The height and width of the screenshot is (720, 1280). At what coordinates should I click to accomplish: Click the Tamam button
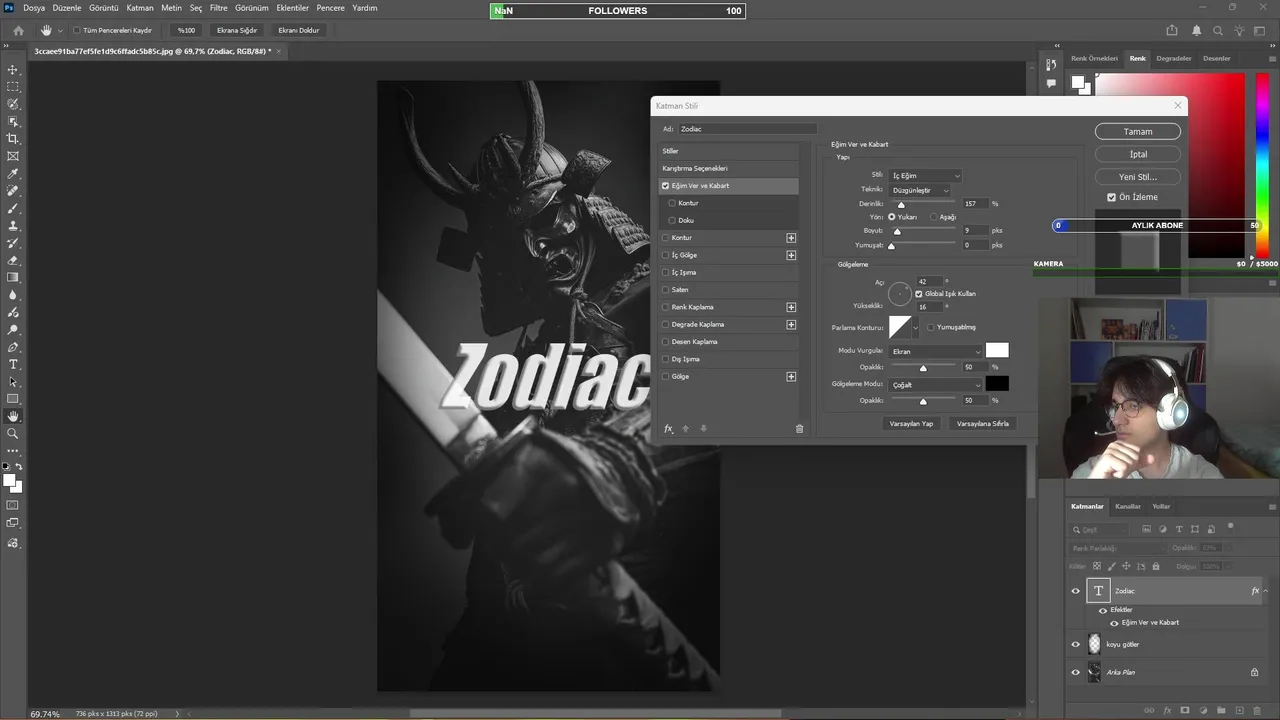[1138, 131]
